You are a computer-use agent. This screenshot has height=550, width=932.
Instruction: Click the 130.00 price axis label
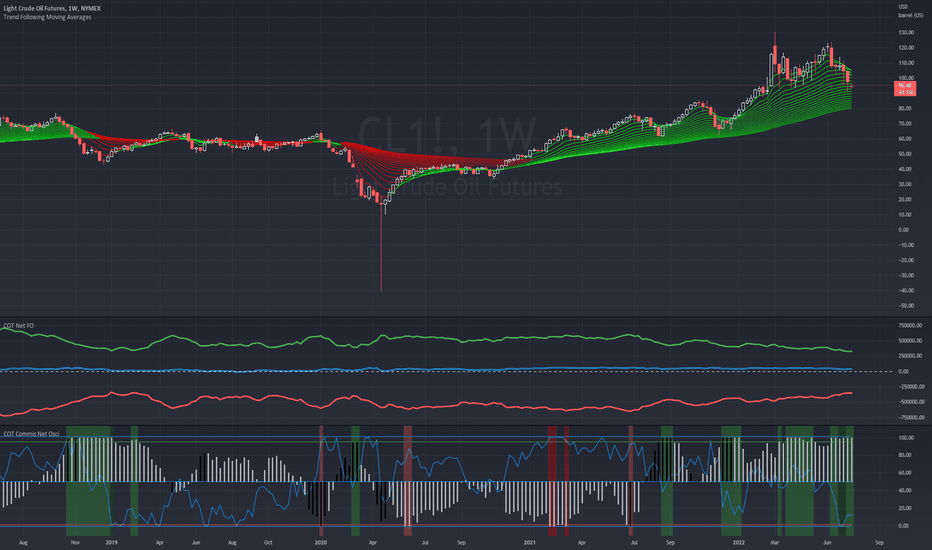(906, 33)
